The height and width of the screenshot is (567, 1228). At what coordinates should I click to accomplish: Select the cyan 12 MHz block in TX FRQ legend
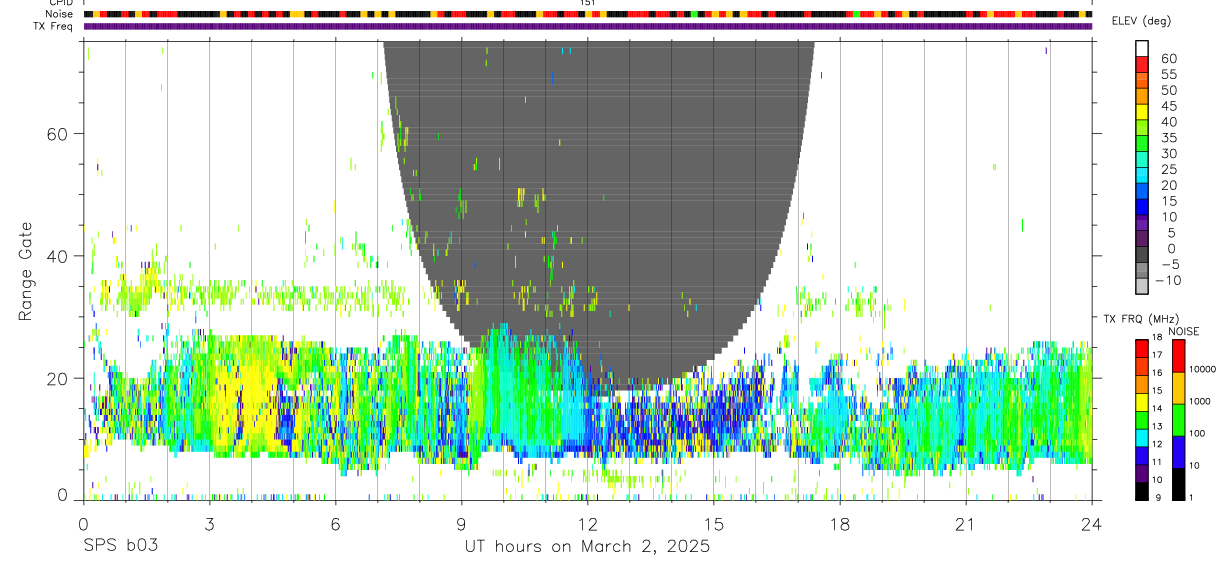click(1142, 437)
